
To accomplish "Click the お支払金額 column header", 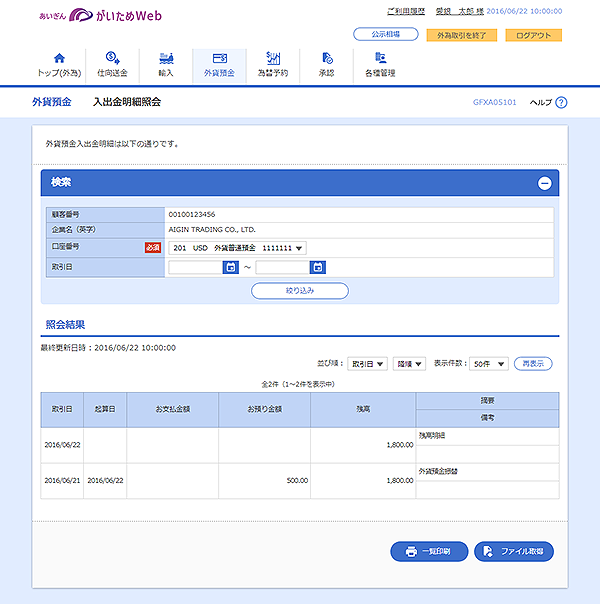I will click(x=173, y=409).
